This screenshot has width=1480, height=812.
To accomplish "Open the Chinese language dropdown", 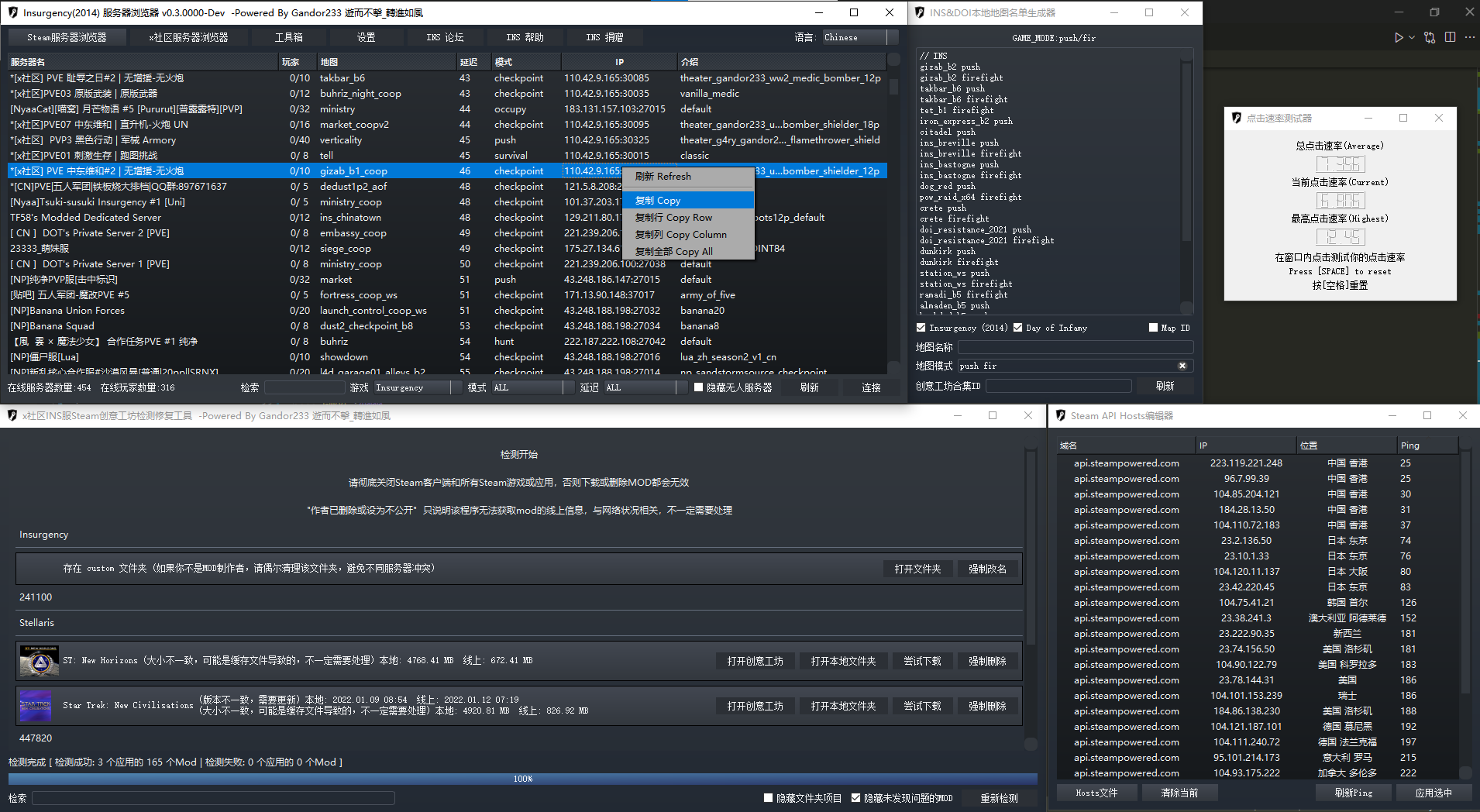I will [x=860, y=37].
